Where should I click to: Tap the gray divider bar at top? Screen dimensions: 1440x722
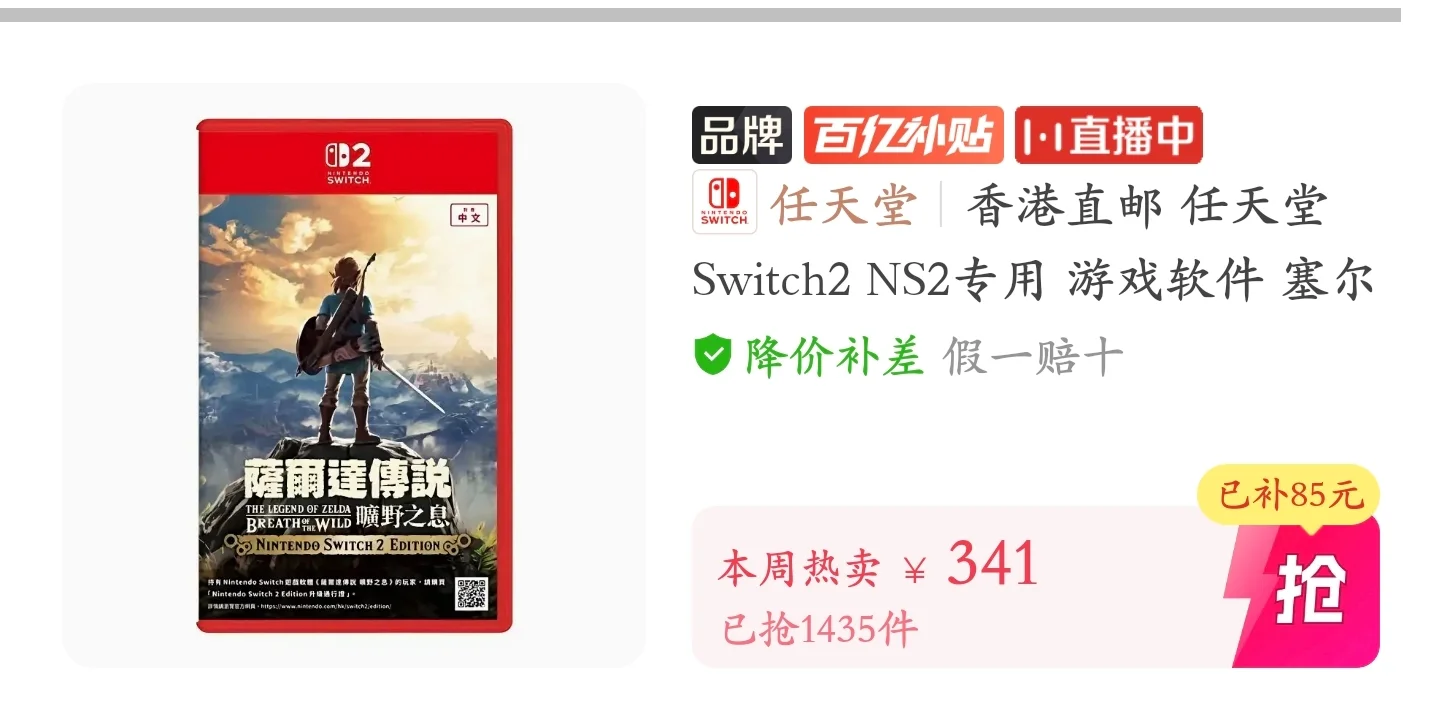(x=700, y=15)
